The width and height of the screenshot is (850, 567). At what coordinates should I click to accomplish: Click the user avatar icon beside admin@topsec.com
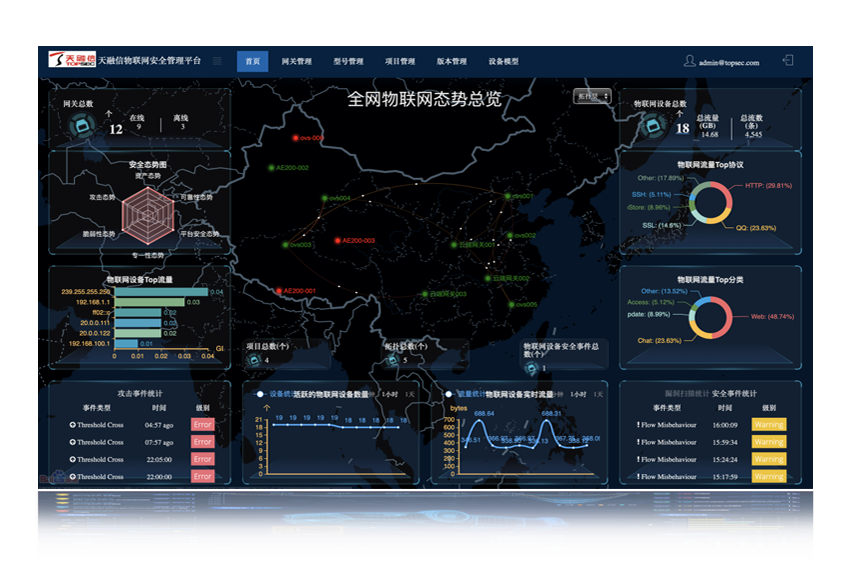(690, 61)
